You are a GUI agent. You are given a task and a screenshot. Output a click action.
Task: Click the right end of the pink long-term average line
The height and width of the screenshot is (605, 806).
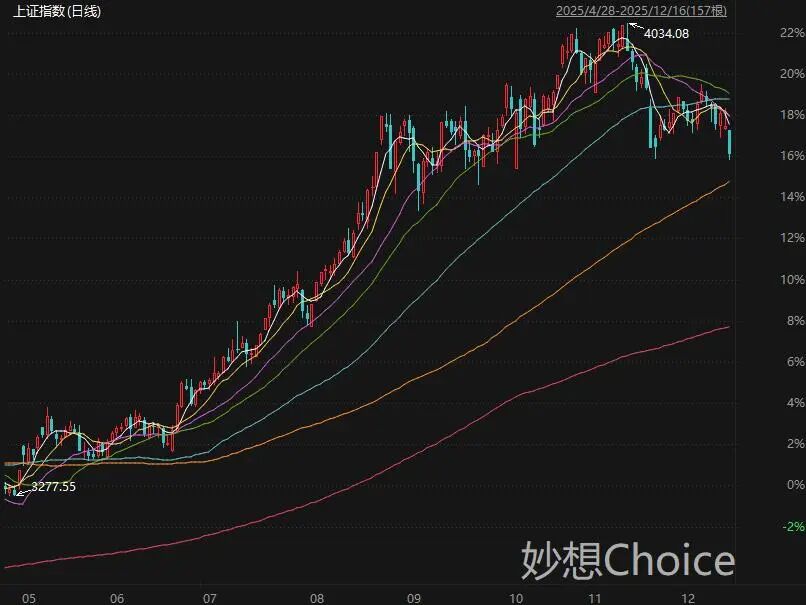[x=727, y=327]
